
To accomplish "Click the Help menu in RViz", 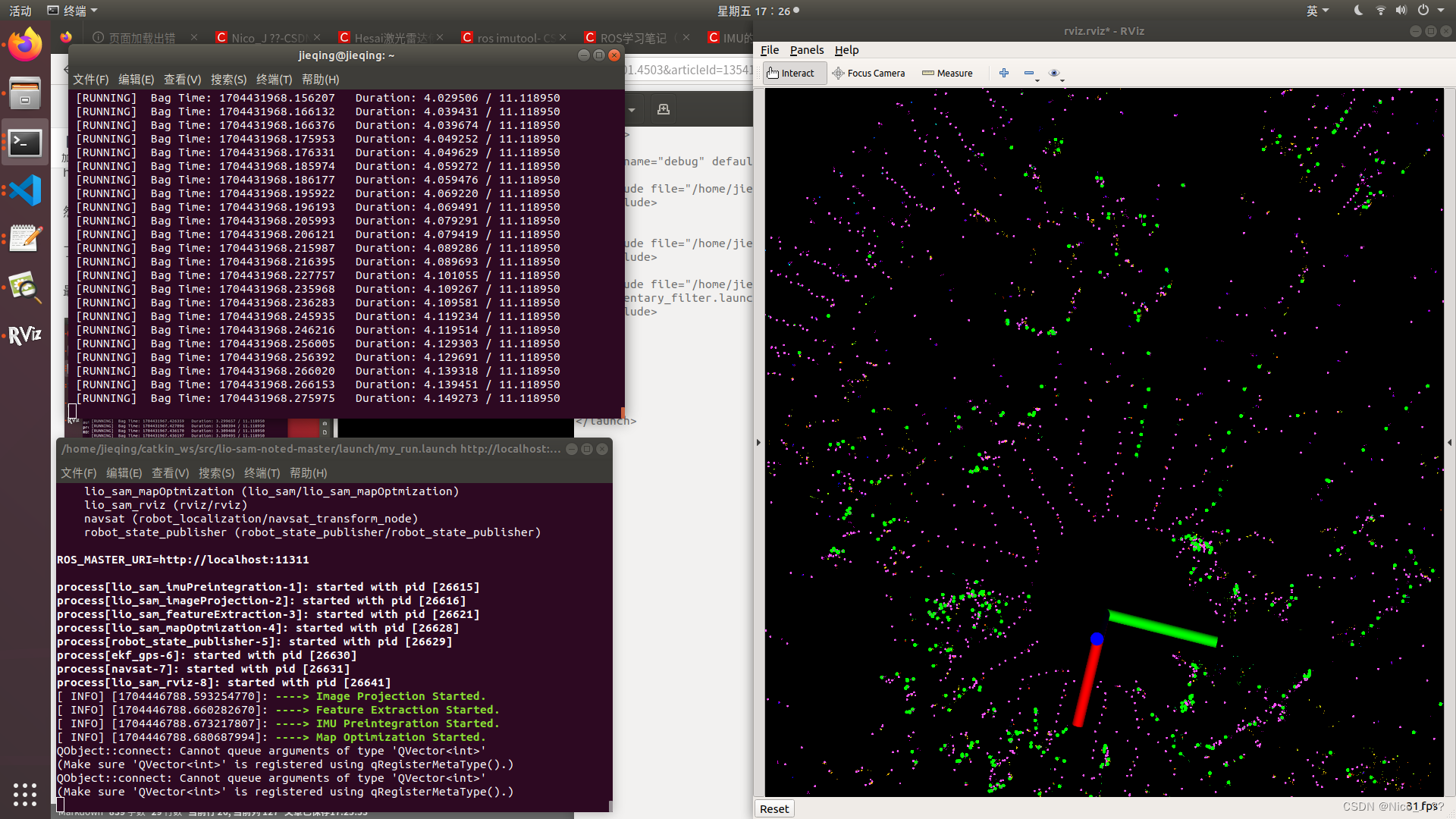I will point(846,49).
